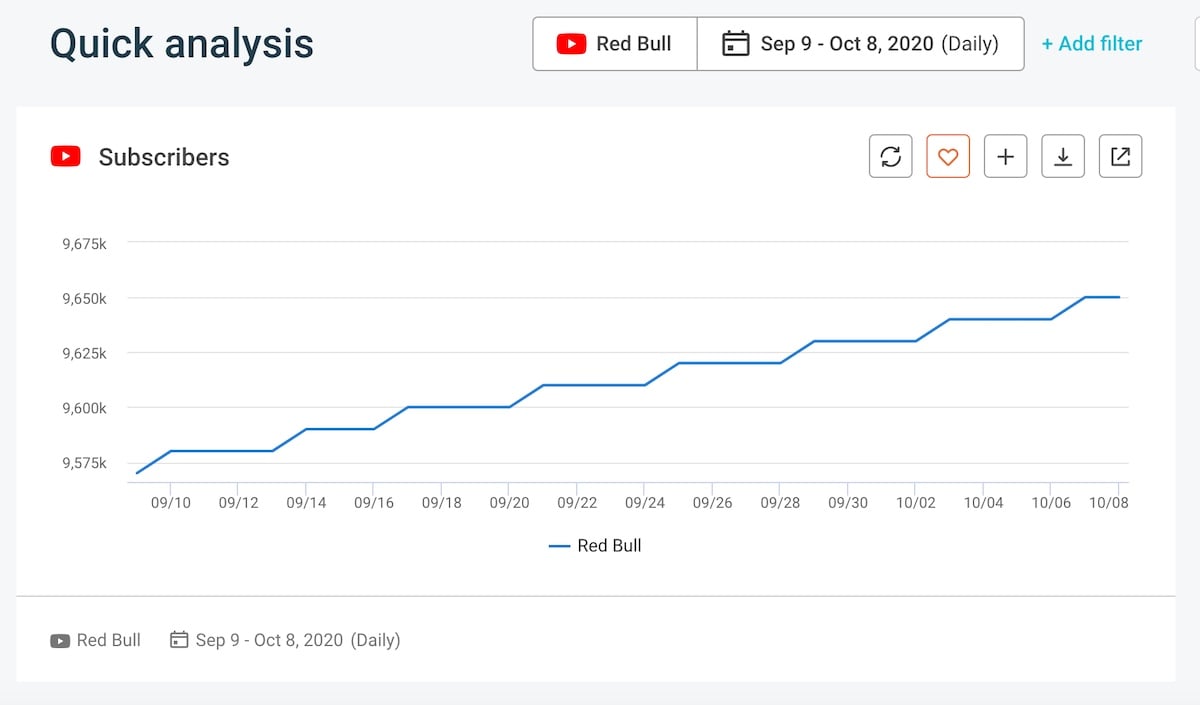Click the footer Sep 9 - Oct 8, 2020 text
Screen dimensions: 1200x705
coord(269,640)
